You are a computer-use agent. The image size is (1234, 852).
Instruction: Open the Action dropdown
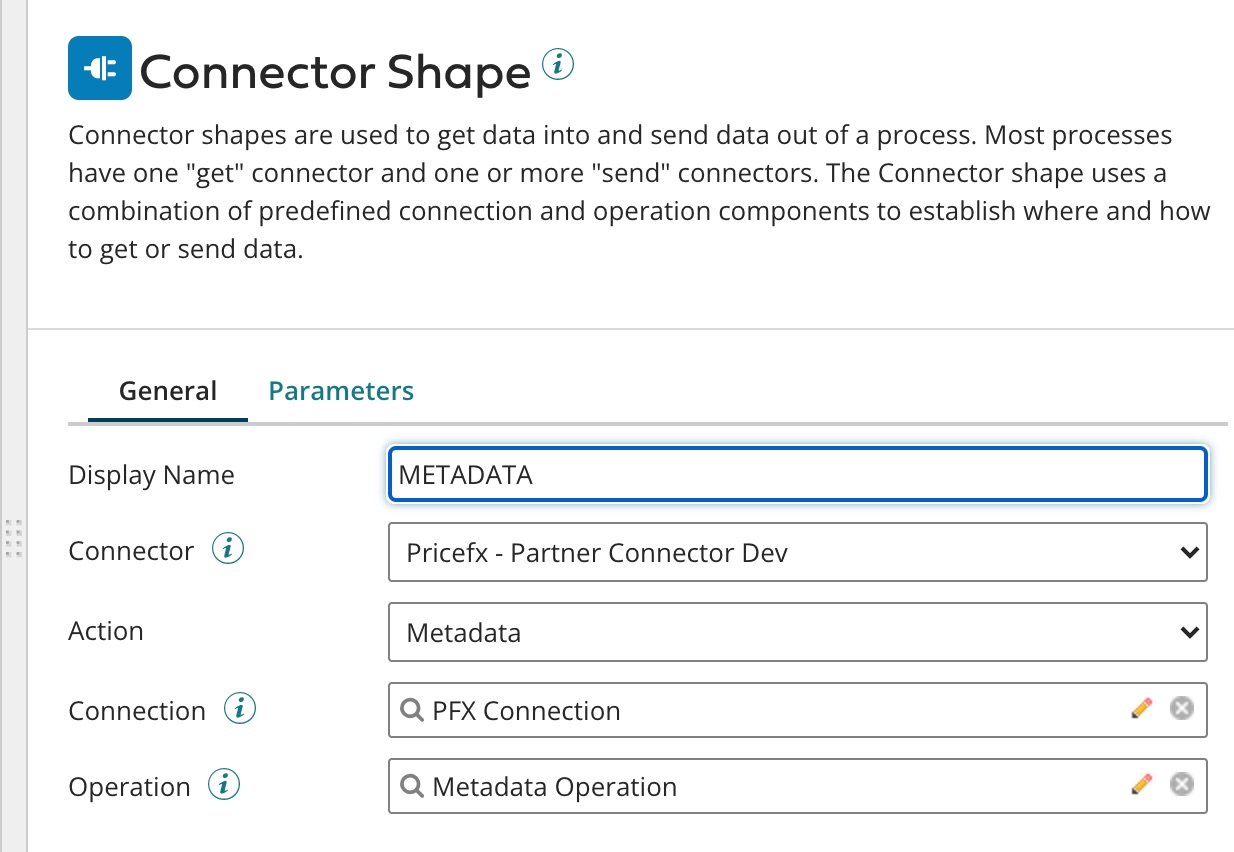click(x=1188, y=631)
